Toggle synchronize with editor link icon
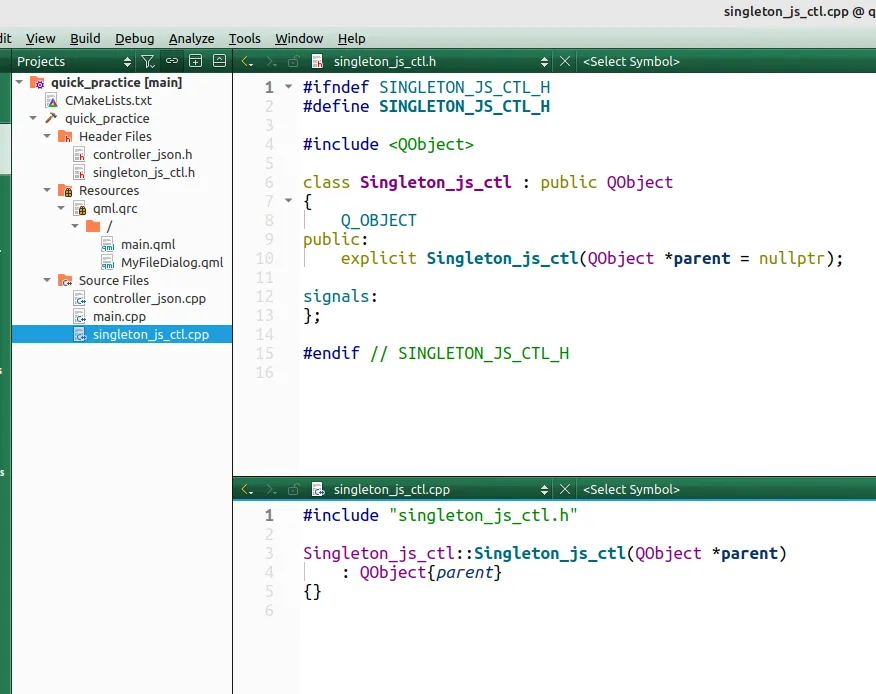The image size is (876, 694). 172,61
